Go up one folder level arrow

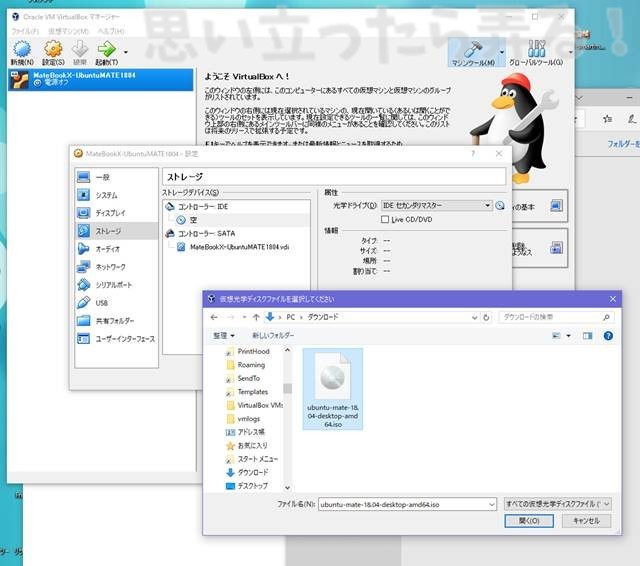click(x=256, y=317)
